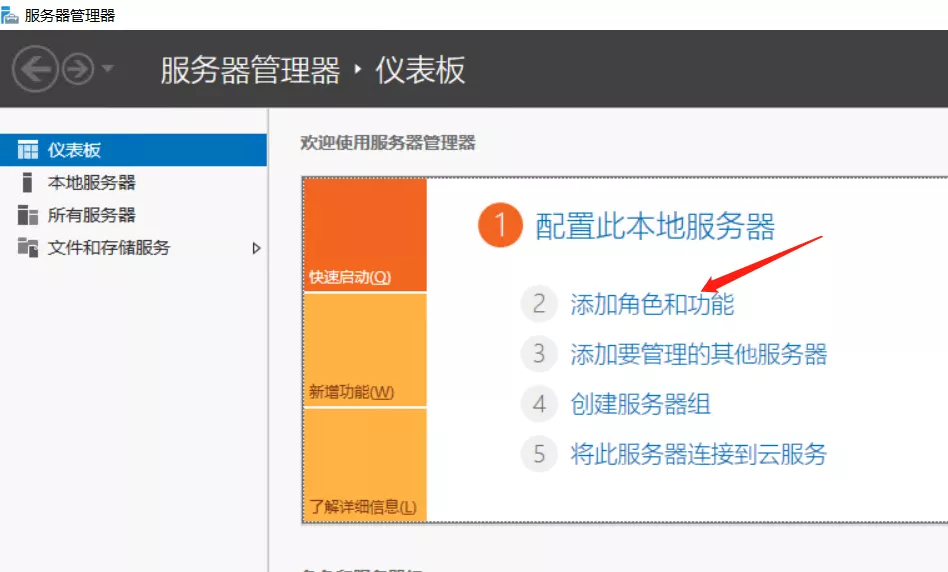This screenshot has width=948, height=572.
Task: Select the 文件和存储服务 icon in the sidebar
Action: (x=28, y=247)
